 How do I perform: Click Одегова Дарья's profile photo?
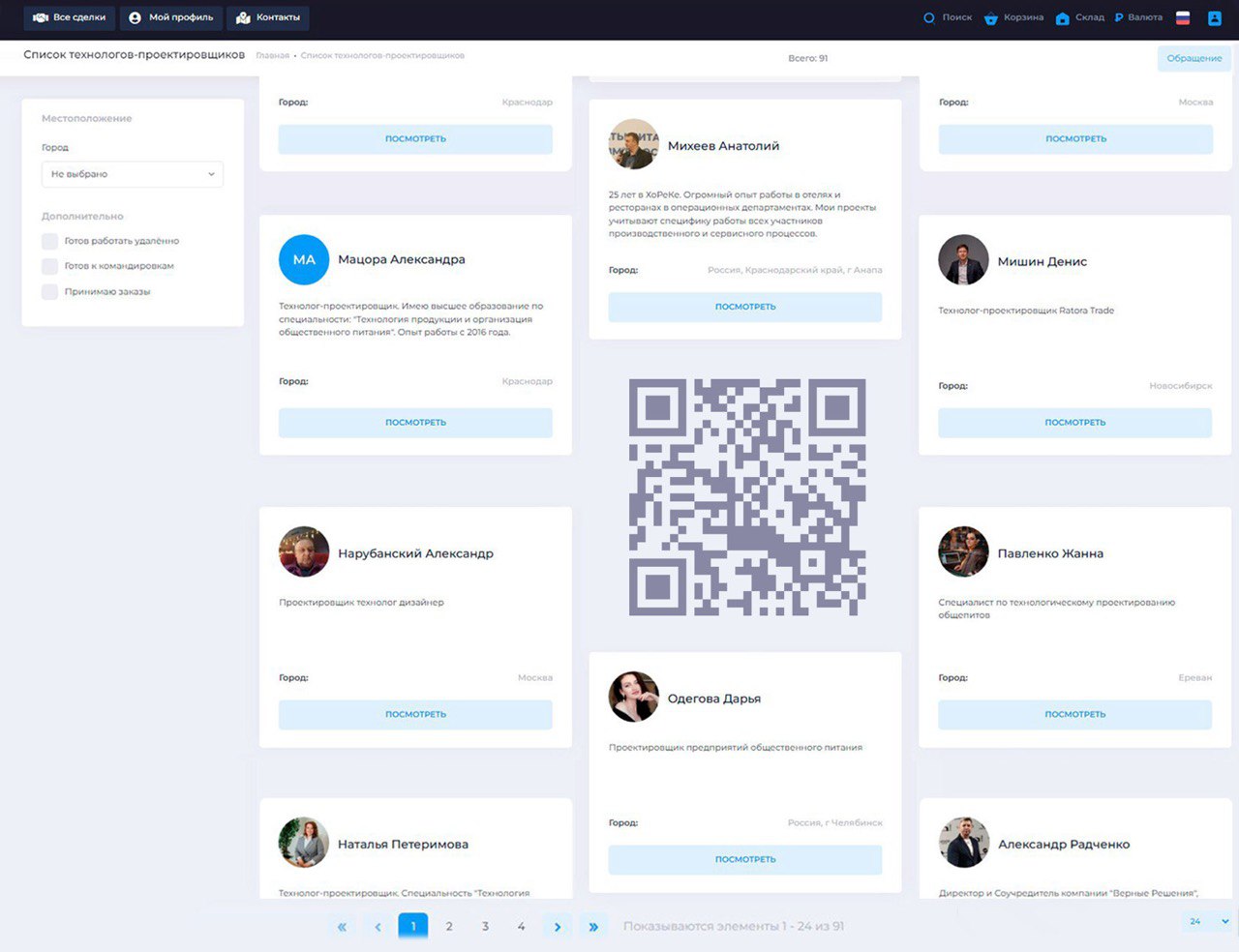(633, 698)
